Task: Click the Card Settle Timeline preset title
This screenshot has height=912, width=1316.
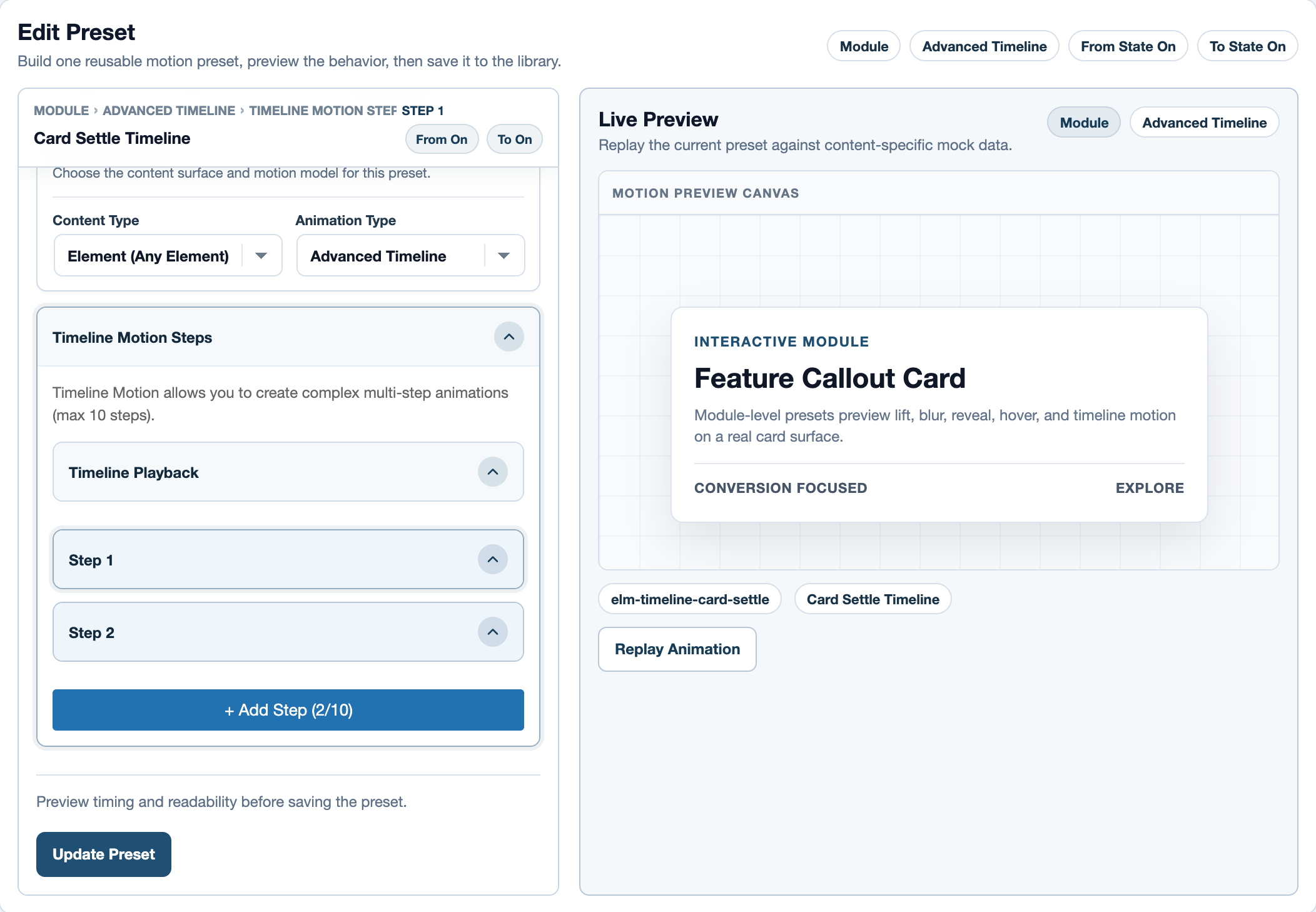Action: 112,138
